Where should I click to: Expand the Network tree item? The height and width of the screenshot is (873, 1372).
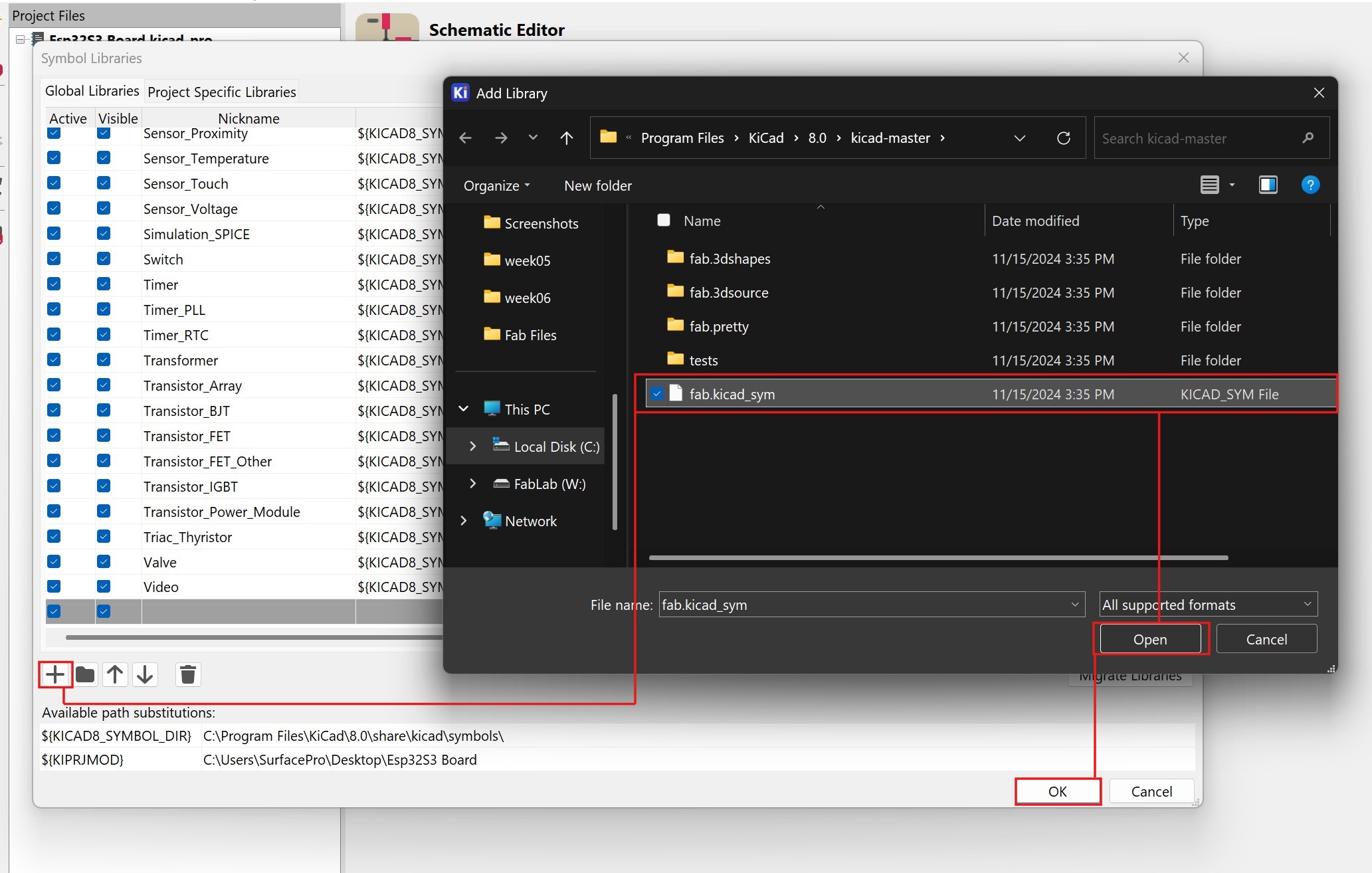pos(464,520)
